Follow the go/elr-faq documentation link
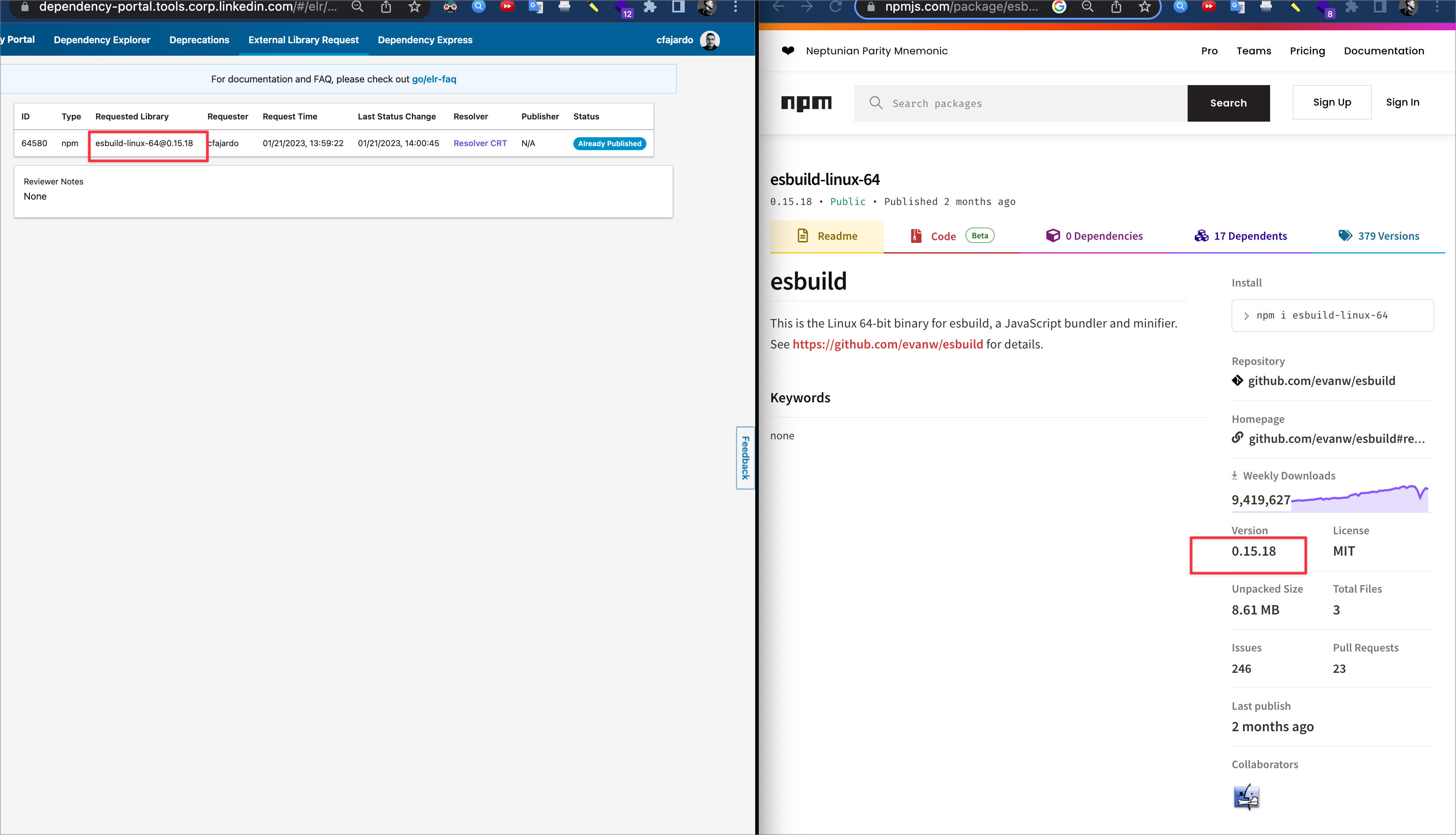The image size is (1456, 835). coord(434,78)
